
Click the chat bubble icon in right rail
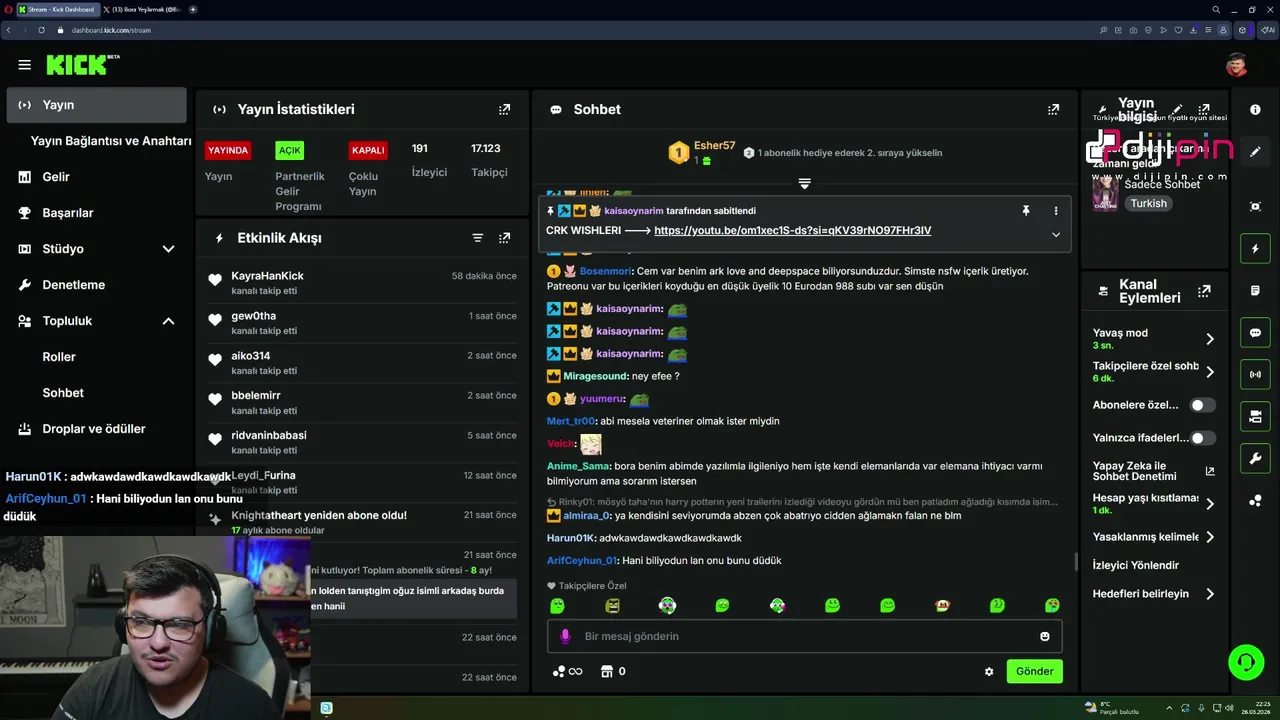(1255, 332)
